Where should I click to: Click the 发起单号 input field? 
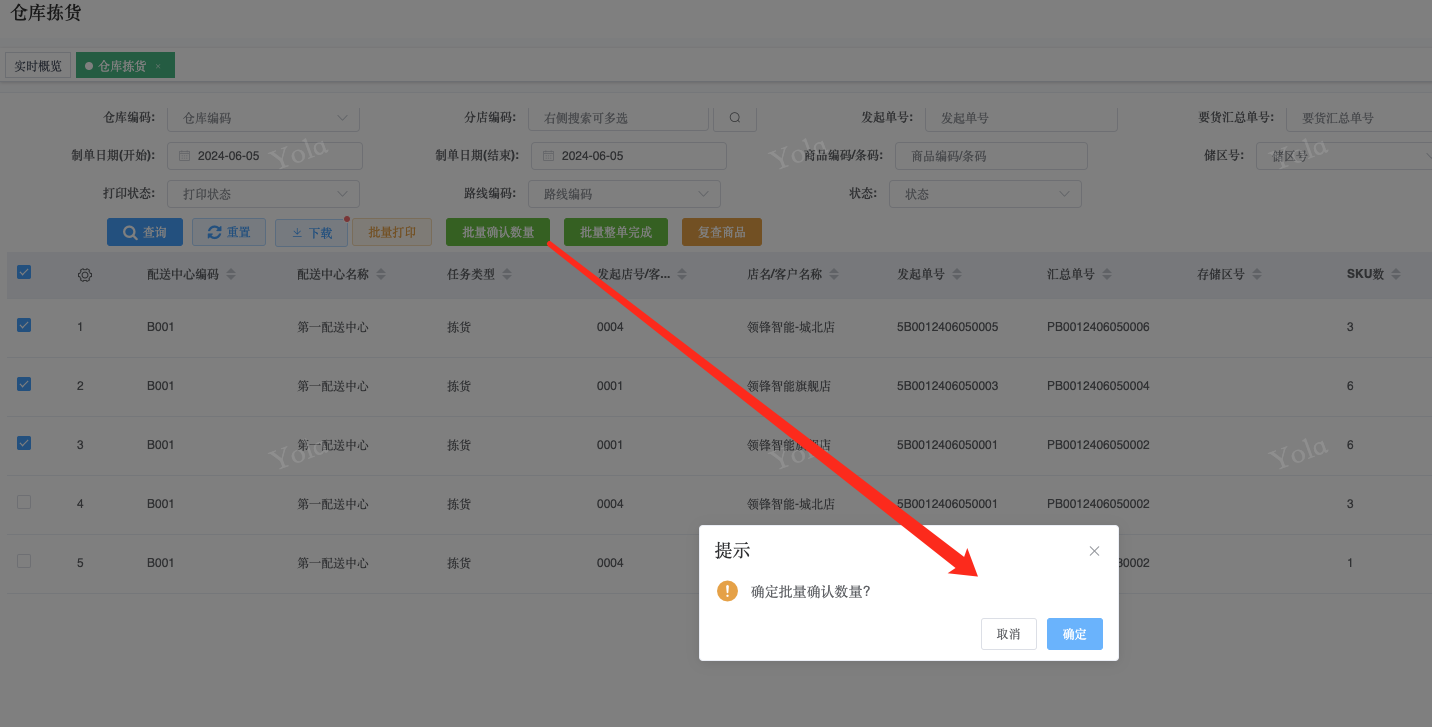coord(1020,118)
